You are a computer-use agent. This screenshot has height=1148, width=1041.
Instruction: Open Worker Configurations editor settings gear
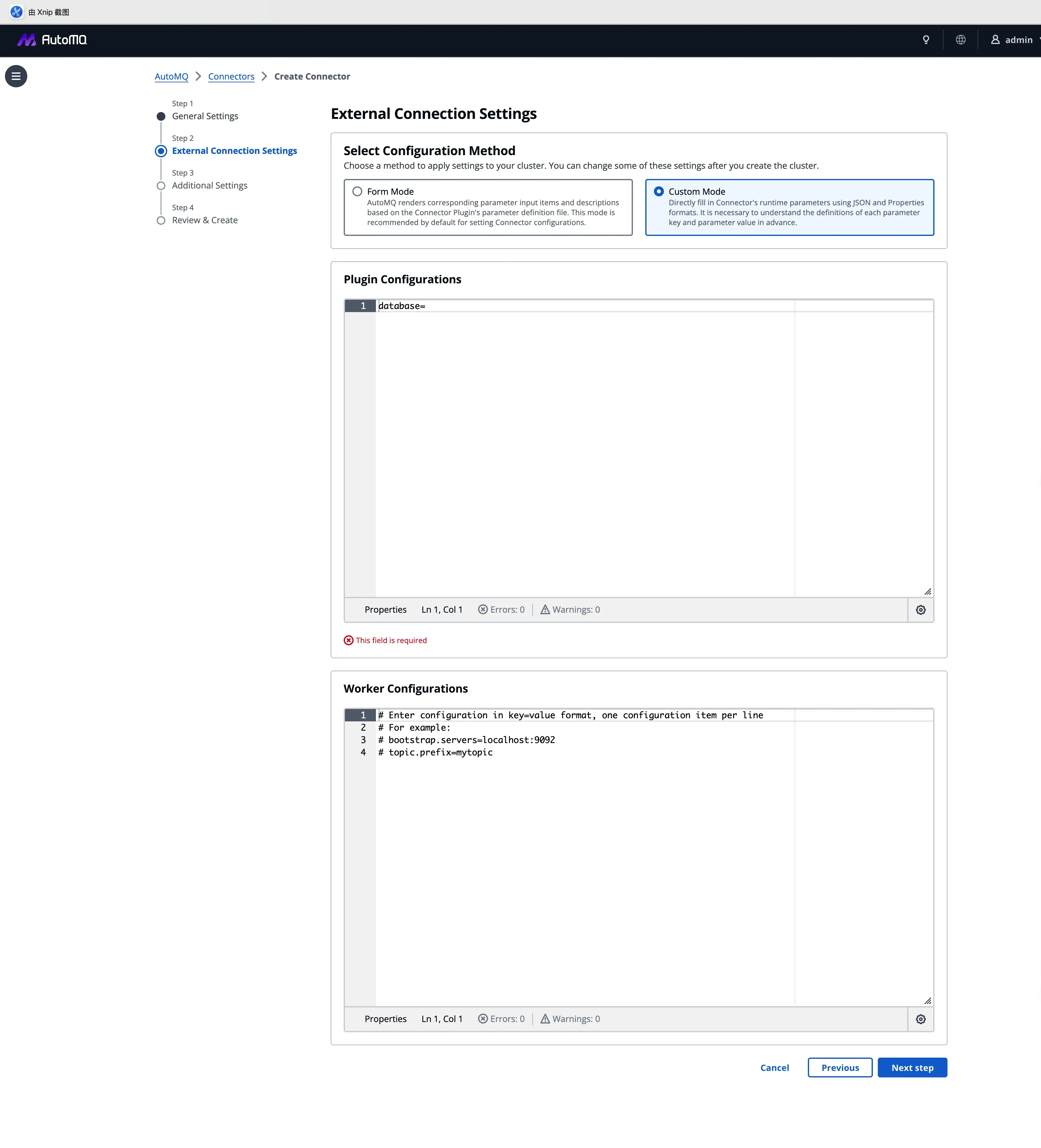pos(920,1019)
